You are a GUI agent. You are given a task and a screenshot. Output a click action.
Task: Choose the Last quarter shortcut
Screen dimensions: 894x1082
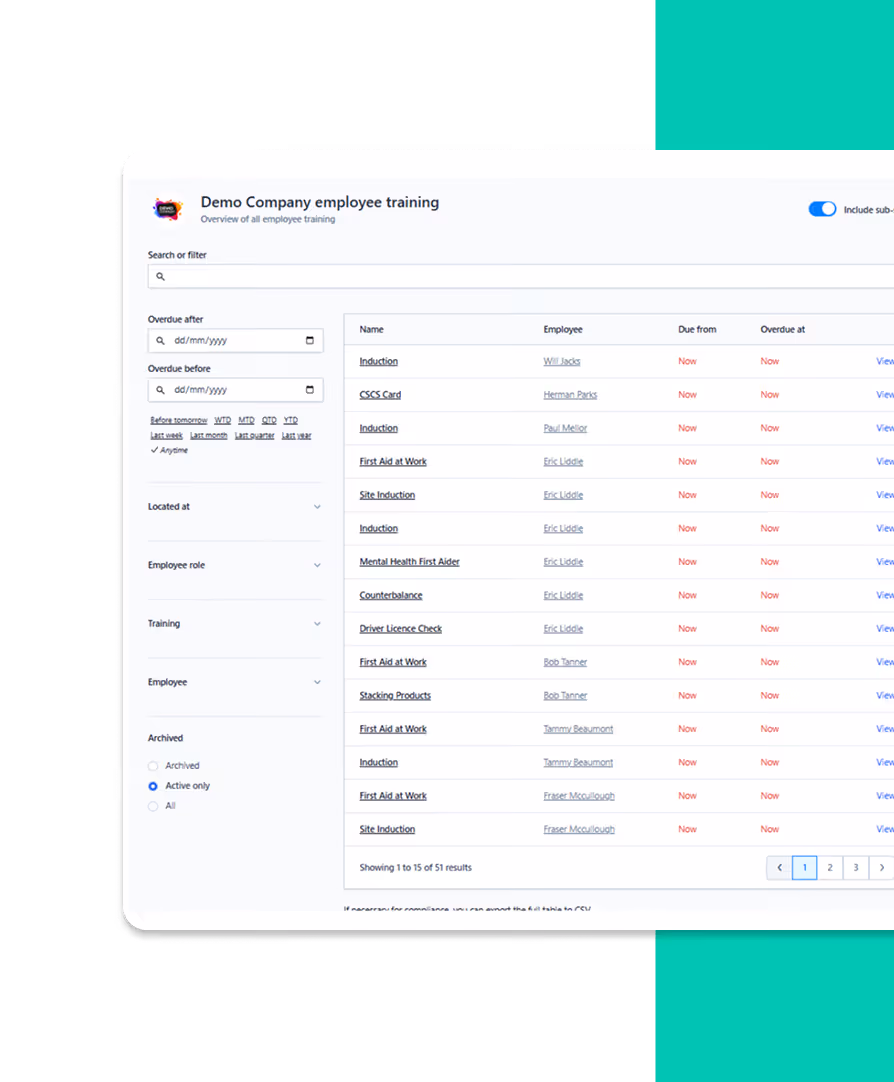[255, 435]
